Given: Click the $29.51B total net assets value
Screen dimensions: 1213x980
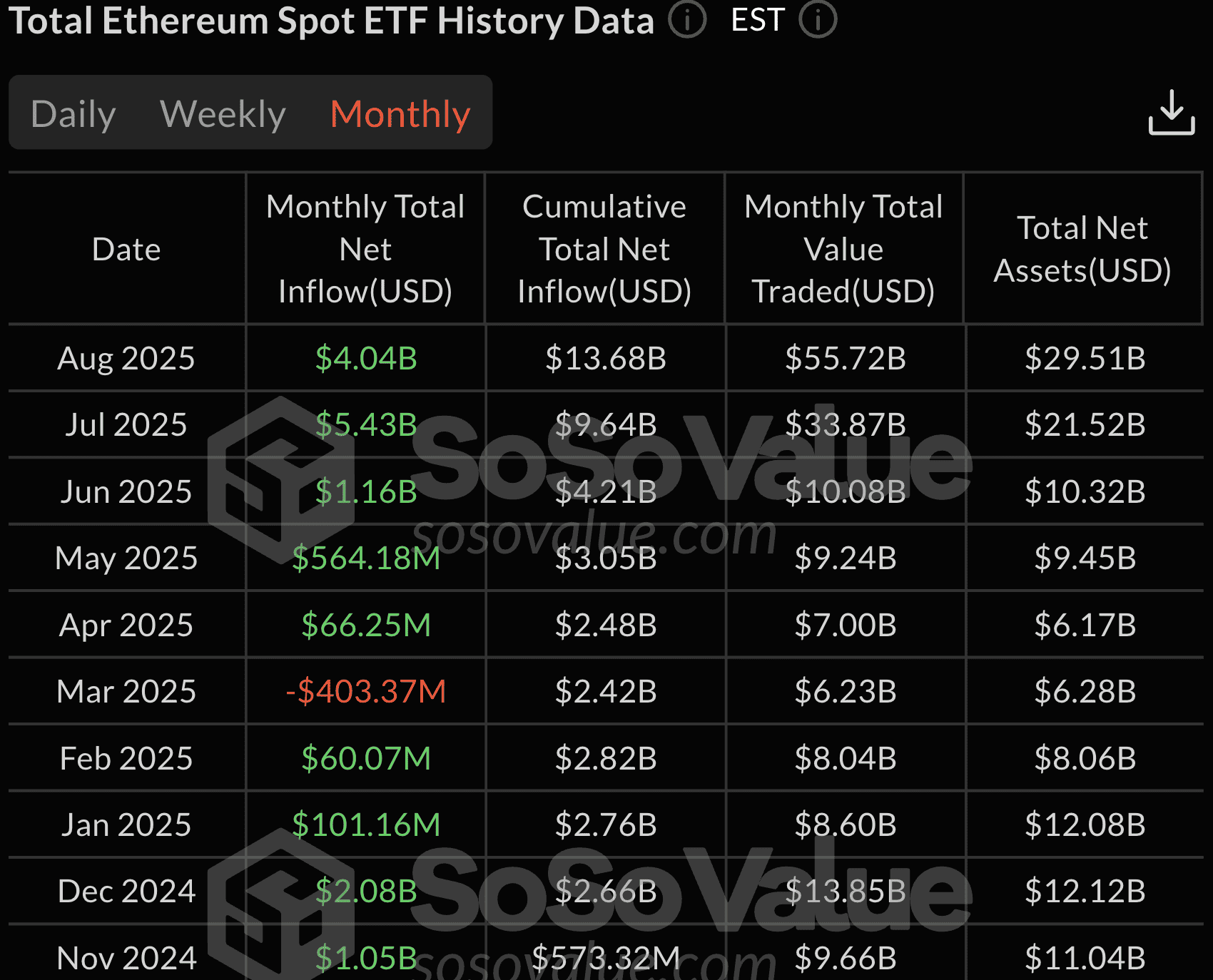Looking at the screenshot, I should [1083, 359].
